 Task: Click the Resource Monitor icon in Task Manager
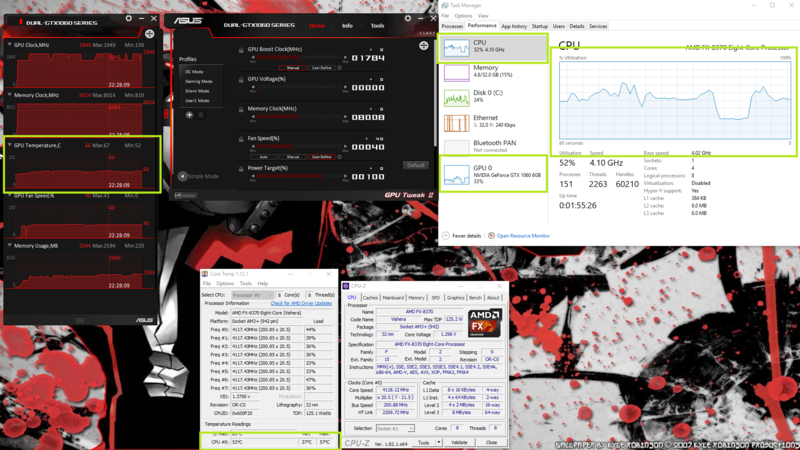(491, 236)
